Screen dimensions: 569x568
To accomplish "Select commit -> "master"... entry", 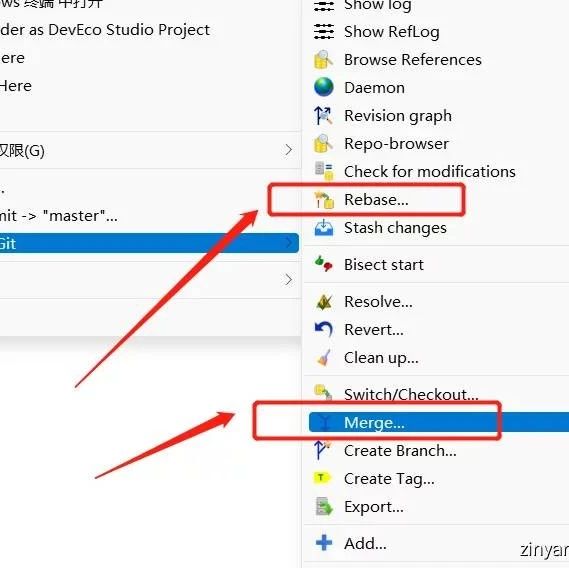I will pyautogui.click(x=58, y=216).
